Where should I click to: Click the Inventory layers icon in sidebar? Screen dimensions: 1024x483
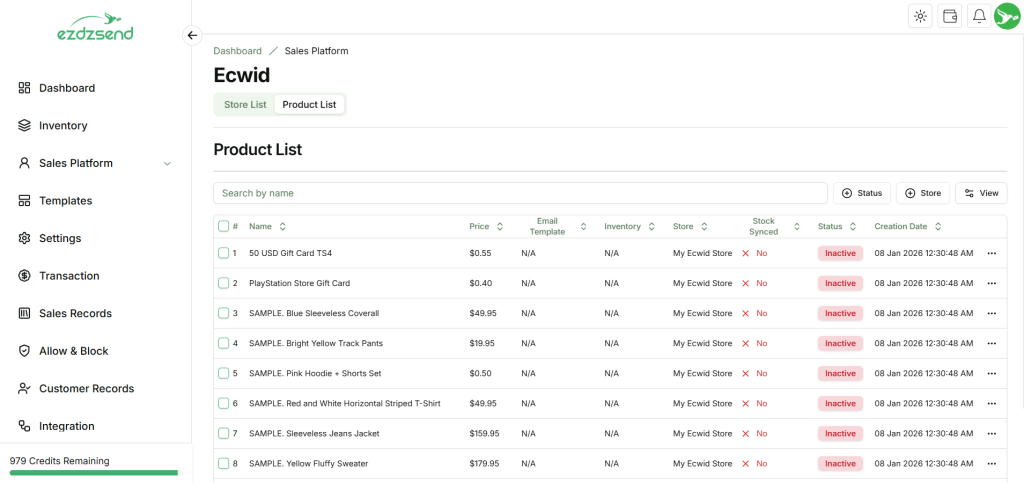pos(25,126)
